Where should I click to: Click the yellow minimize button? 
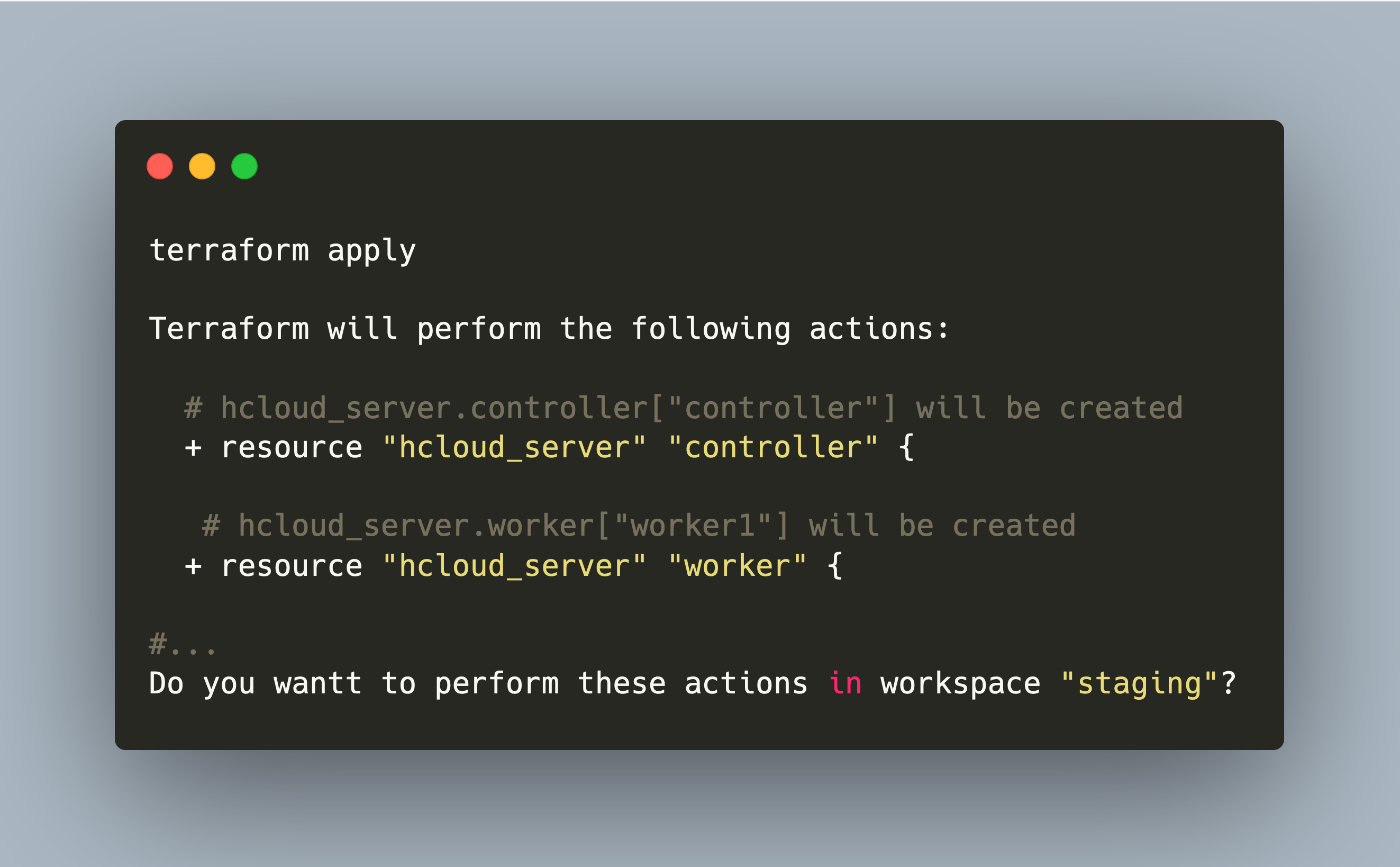coord(202,166)
